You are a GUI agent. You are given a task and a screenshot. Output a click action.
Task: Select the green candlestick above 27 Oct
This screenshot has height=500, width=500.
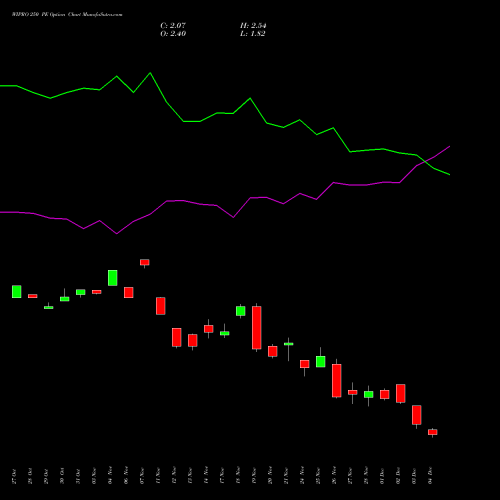point(17,292)
